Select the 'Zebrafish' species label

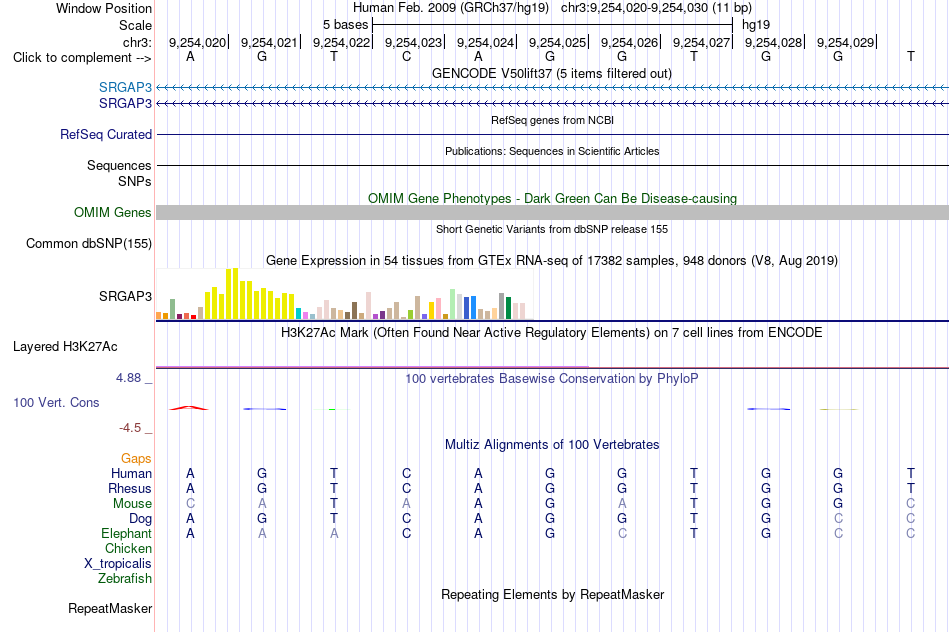click(125, 579)
